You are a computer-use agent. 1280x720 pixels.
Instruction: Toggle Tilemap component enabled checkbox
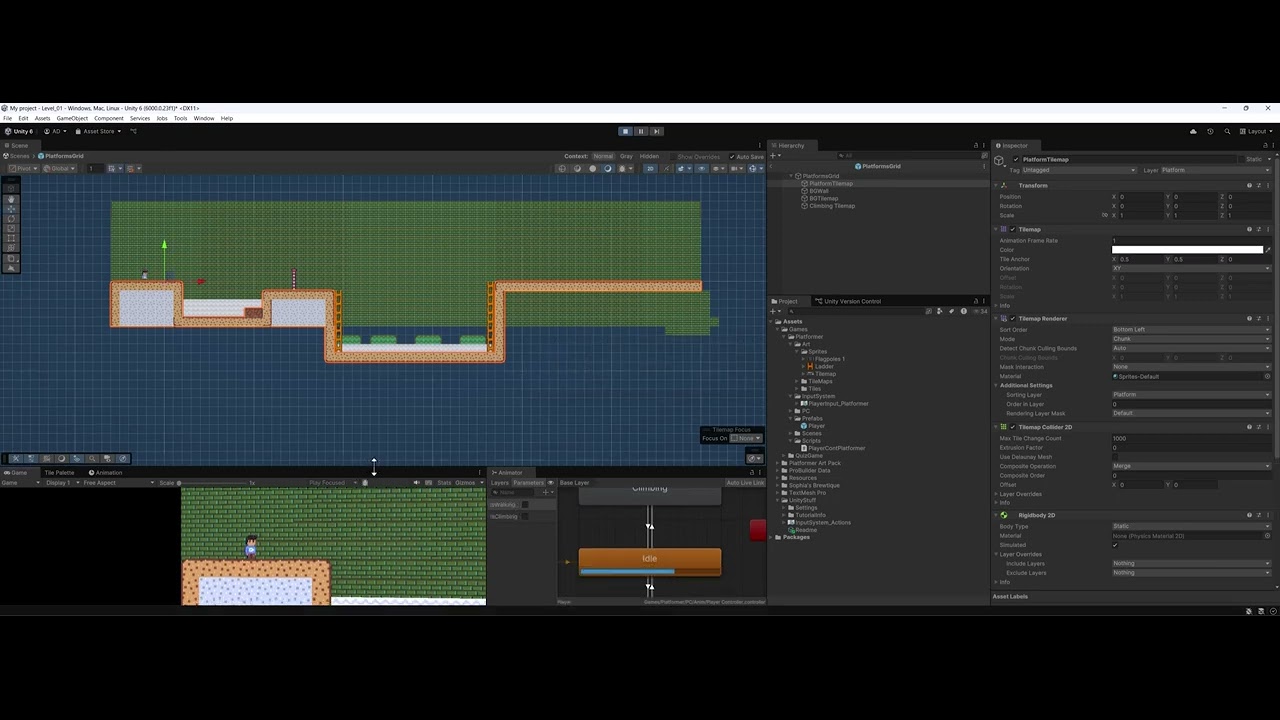[x=1011, y=229]
